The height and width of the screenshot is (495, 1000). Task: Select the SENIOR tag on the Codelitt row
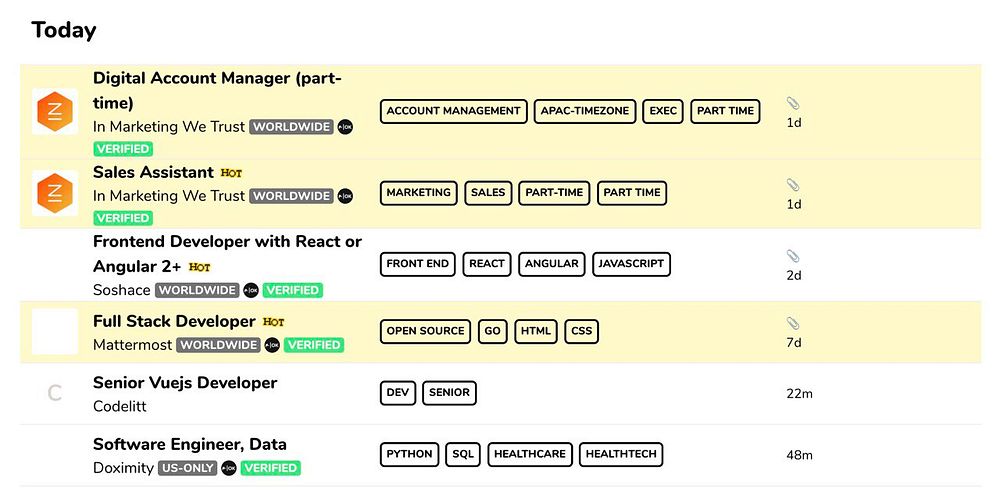[449, 393]
